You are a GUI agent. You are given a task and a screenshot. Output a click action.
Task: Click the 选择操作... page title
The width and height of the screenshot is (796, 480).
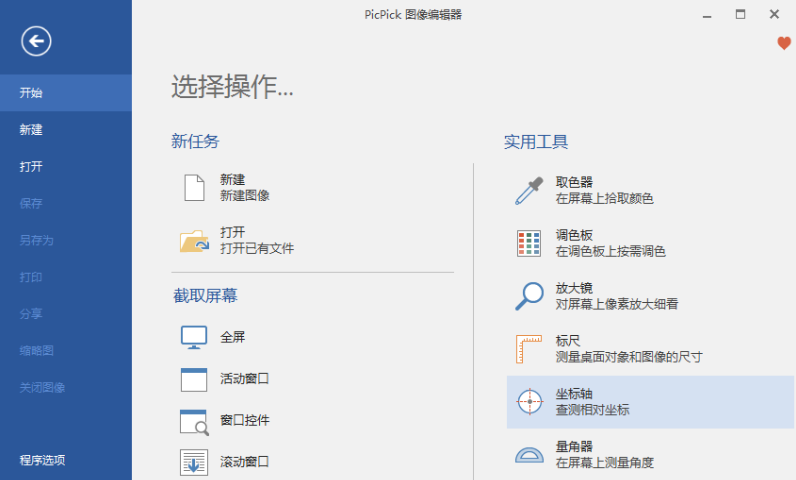pyautogui.click(x=232, y=86)
